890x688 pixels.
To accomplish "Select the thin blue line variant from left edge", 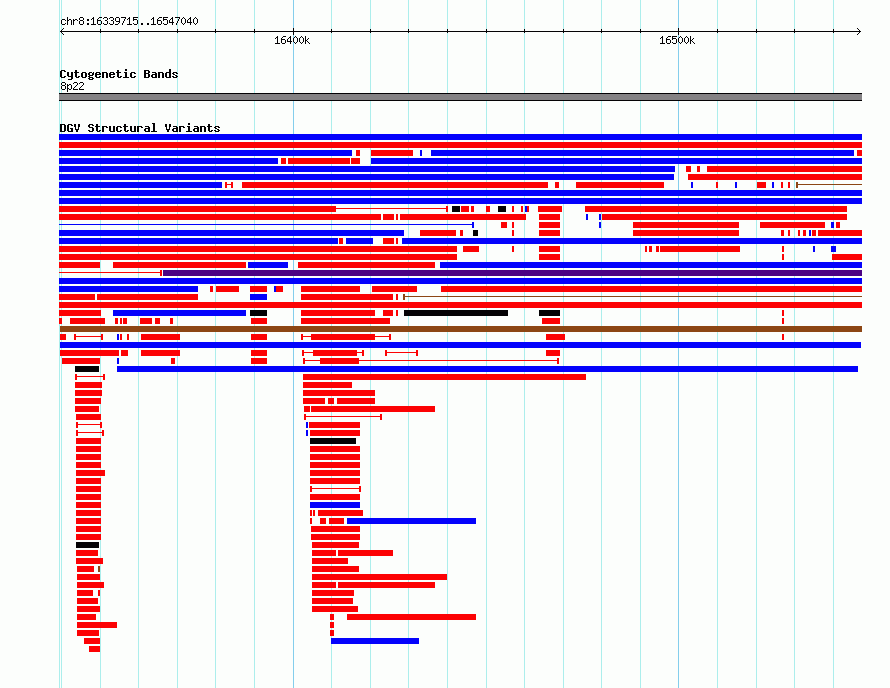I will (x=266, y=225).
